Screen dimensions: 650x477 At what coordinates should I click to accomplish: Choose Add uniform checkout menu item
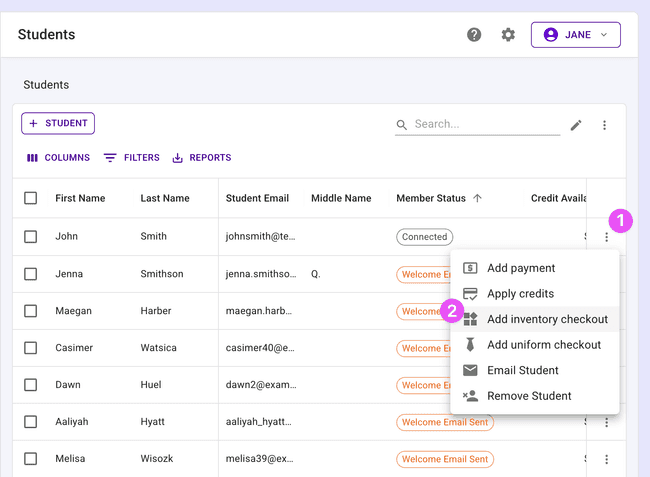(x=535, y=345)
